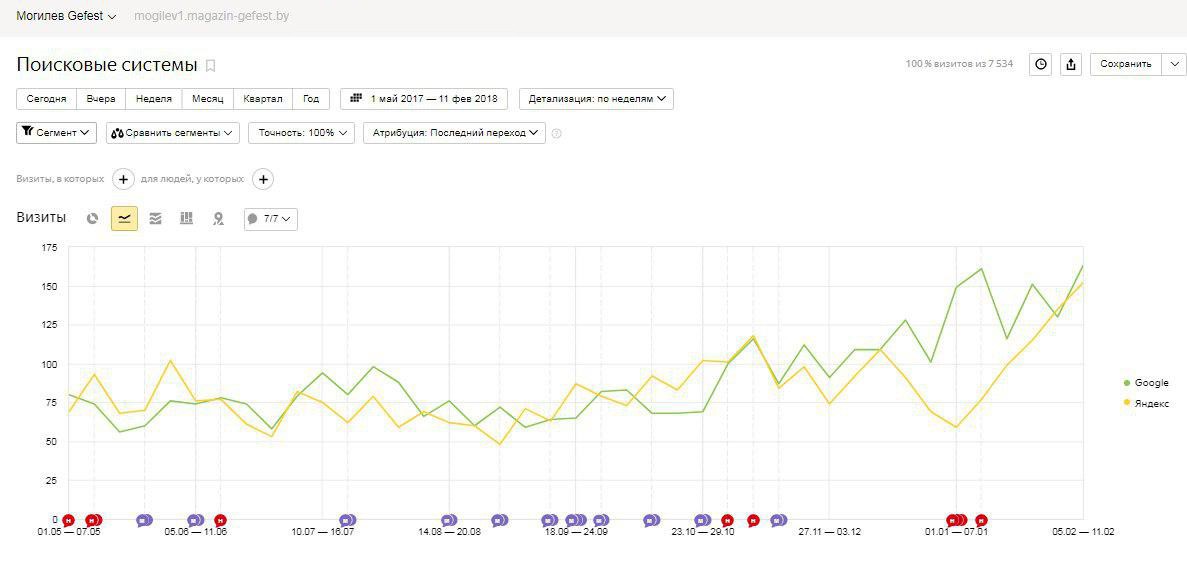
Task: Click the 05.02 — 11.02 axis label
Action: click(1083, 532)
